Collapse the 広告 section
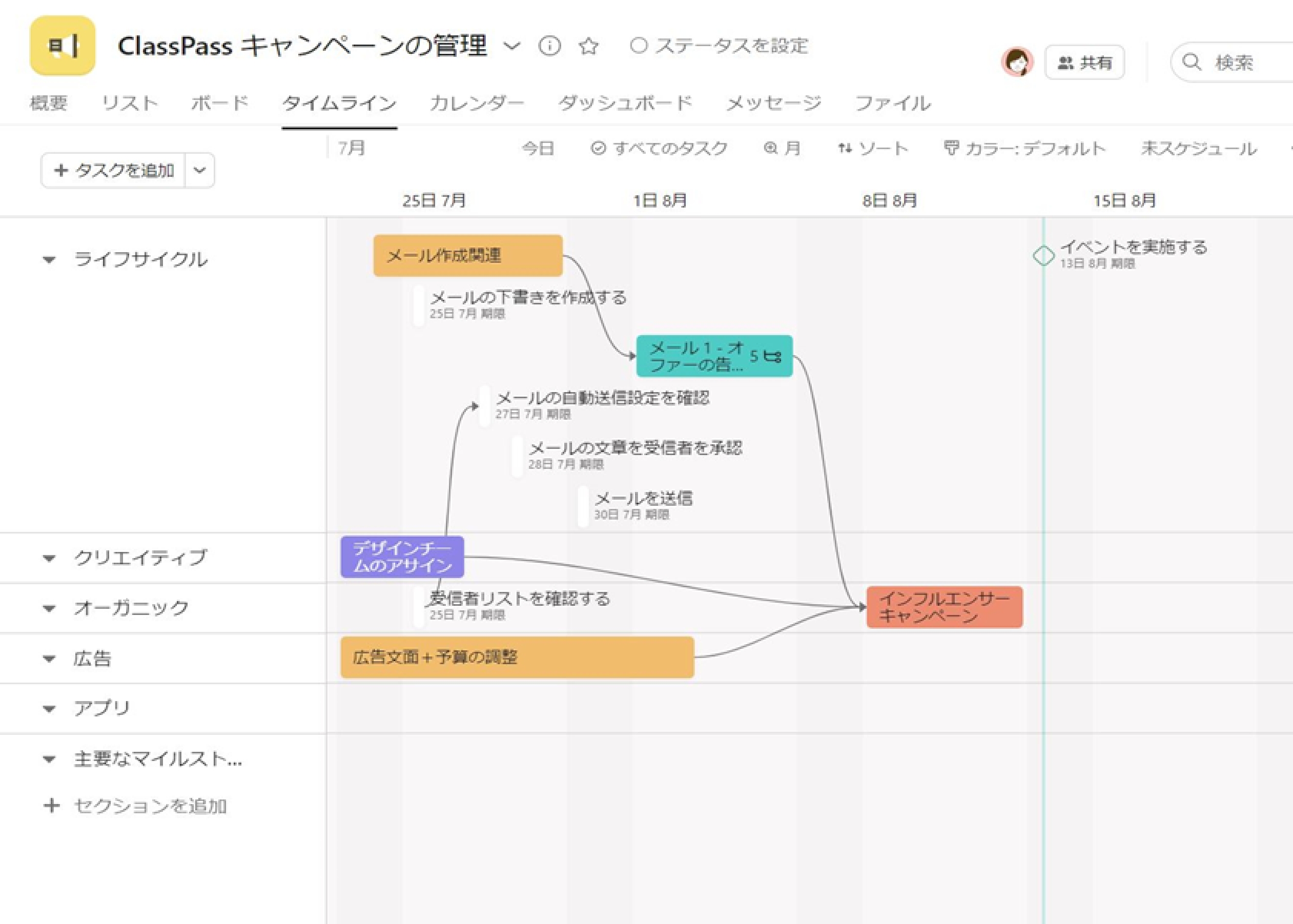The image size is (1293, 924). [x=50, y=659]
